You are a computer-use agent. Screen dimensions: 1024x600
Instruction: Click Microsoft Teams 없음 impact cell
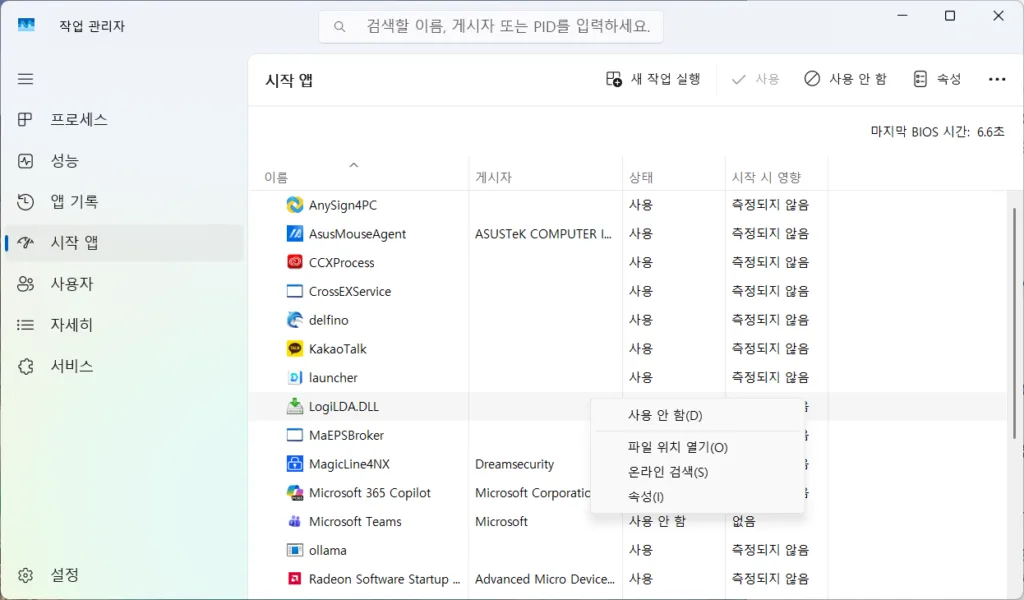coord(743,522)
